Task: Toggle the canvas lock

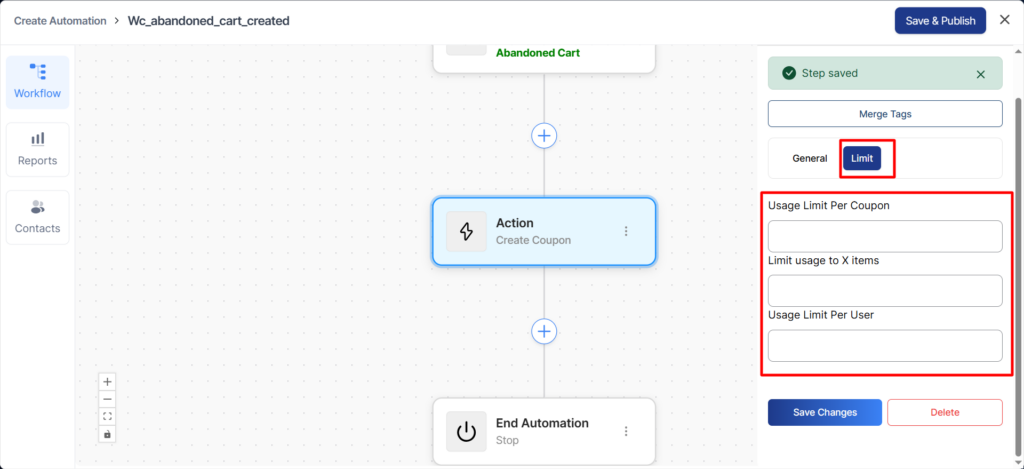Action: tap(108, 433)
